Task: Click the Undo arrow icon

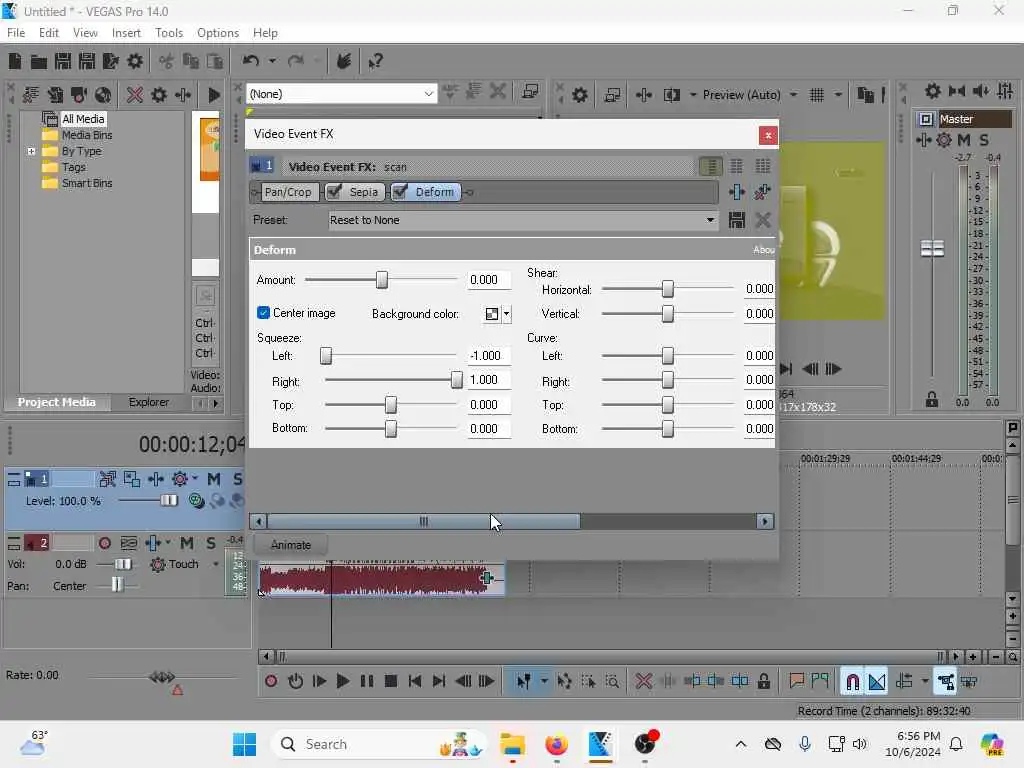Action: coord(251,61)
